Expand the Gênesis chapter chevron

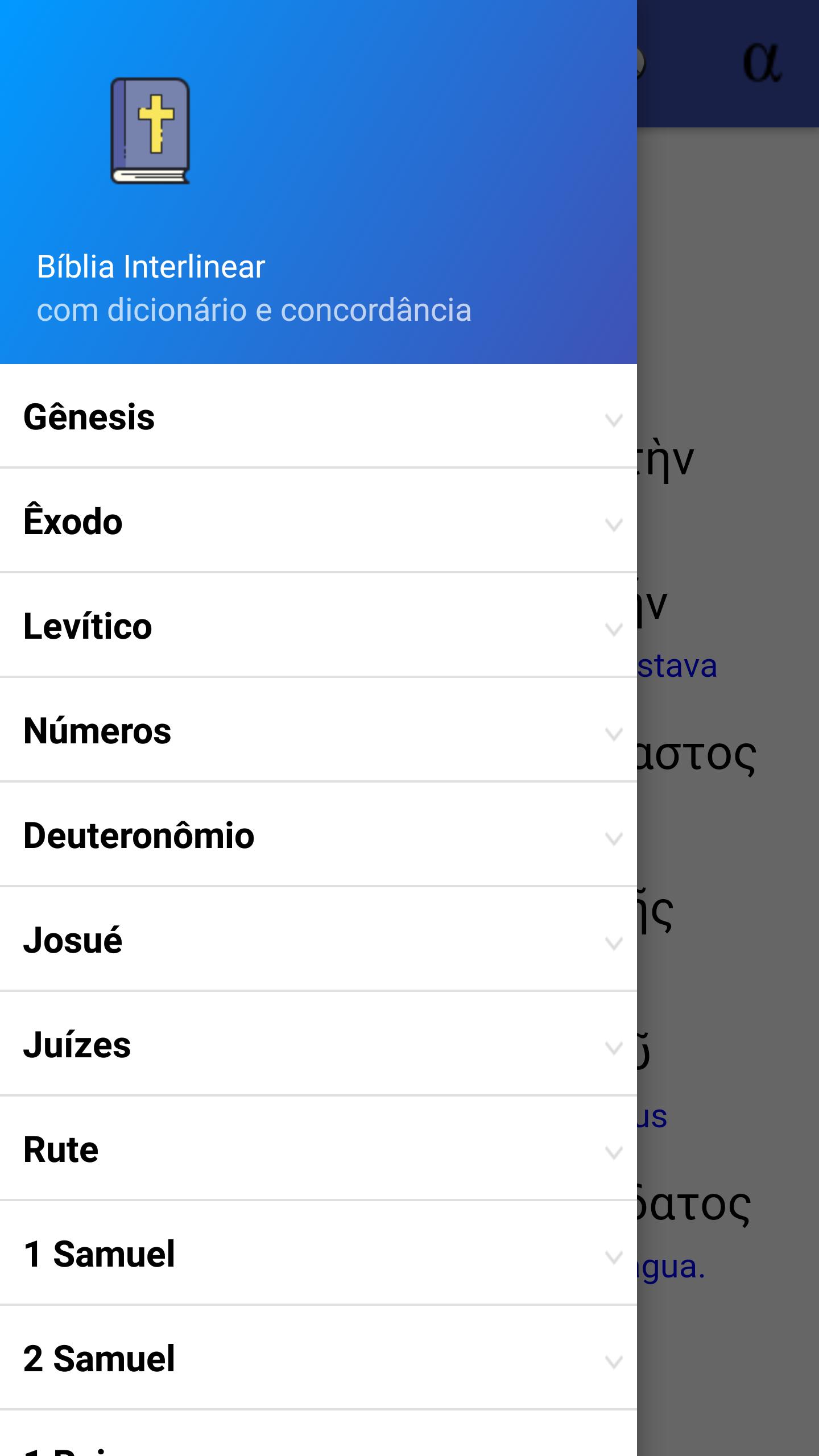[x=613, y=421]
